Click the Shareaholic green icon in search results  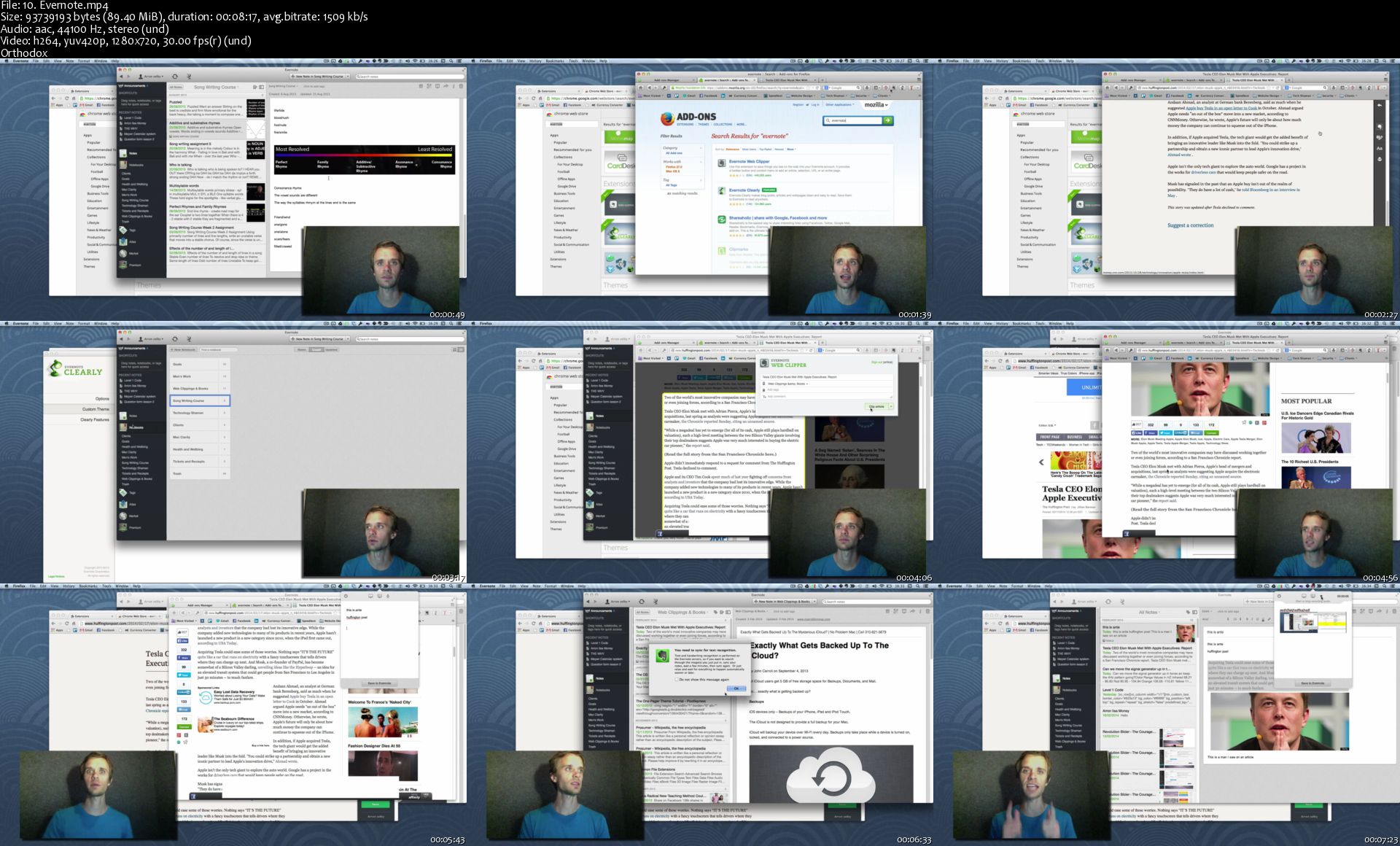tap(721, 219)
